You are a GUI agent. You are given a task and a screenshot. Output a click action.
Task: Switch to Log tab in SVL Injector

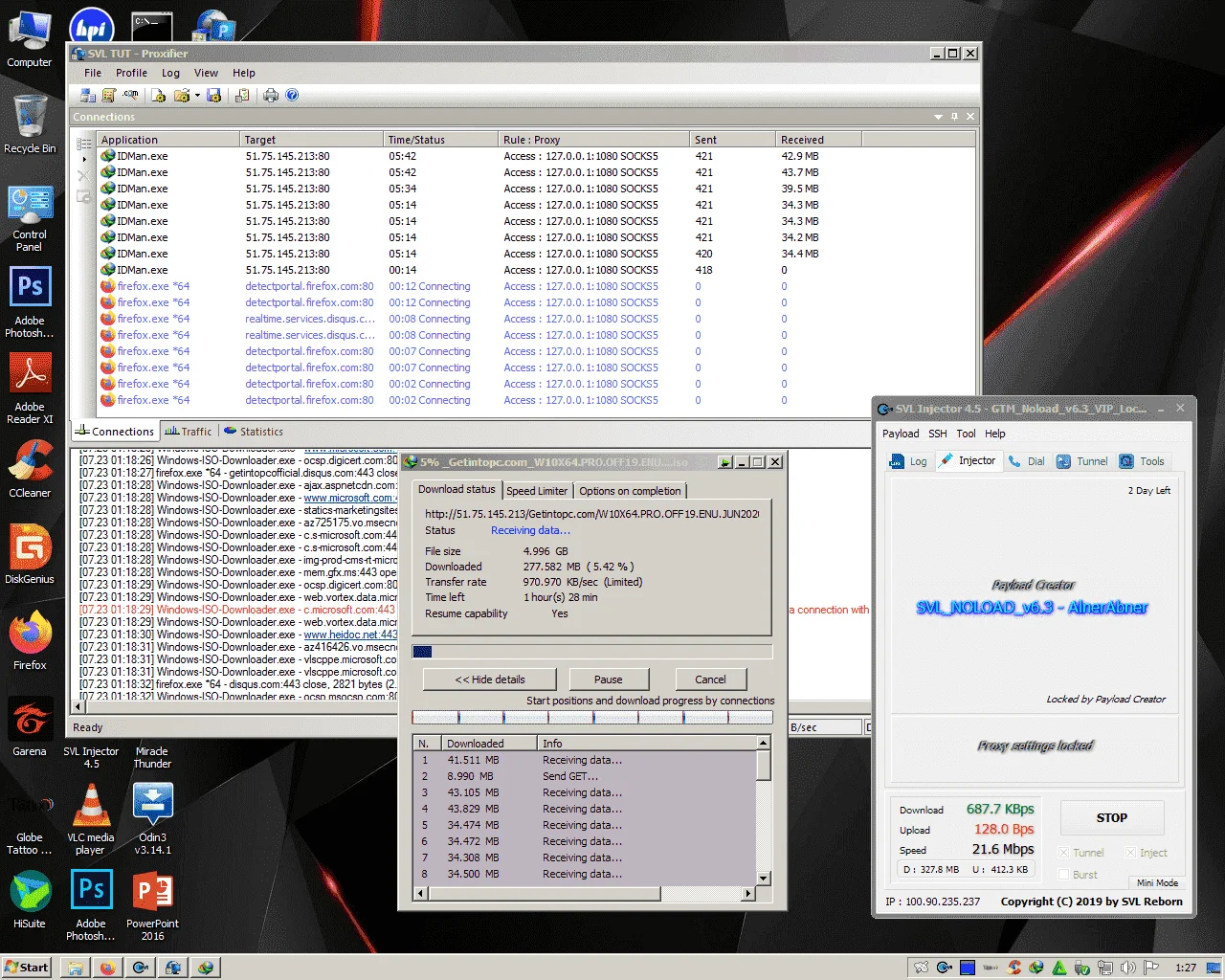[909, 461]
